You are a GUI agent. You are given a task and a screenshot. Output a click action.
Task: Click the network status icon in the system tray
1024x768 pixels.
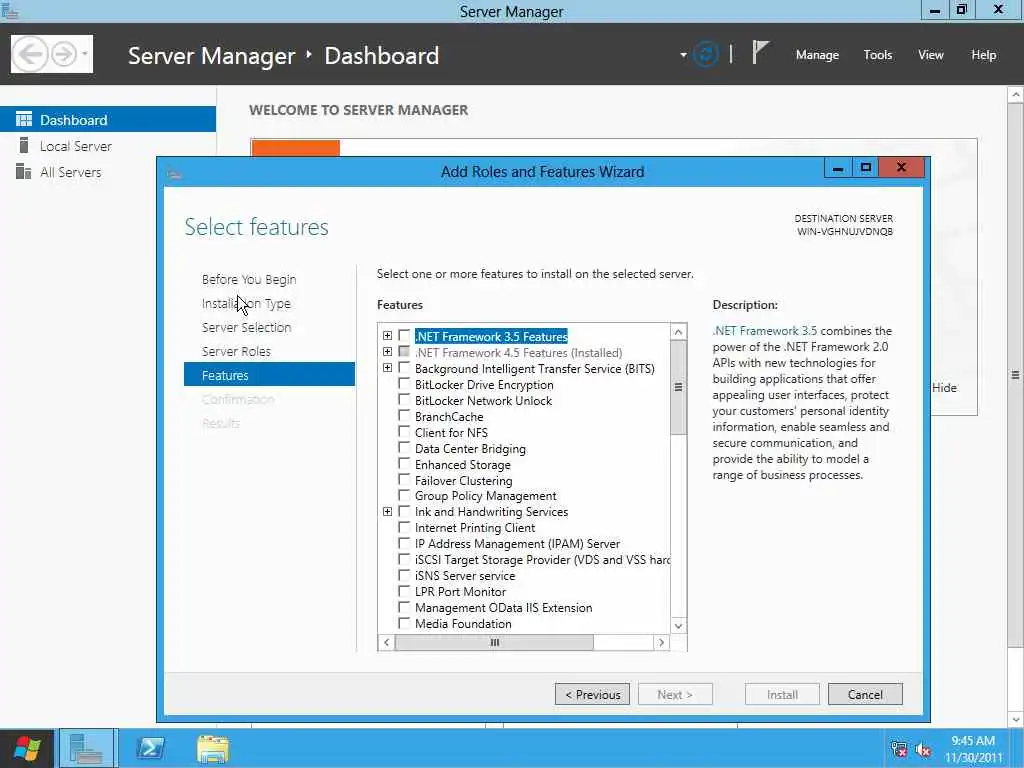[x=899, y=749]
